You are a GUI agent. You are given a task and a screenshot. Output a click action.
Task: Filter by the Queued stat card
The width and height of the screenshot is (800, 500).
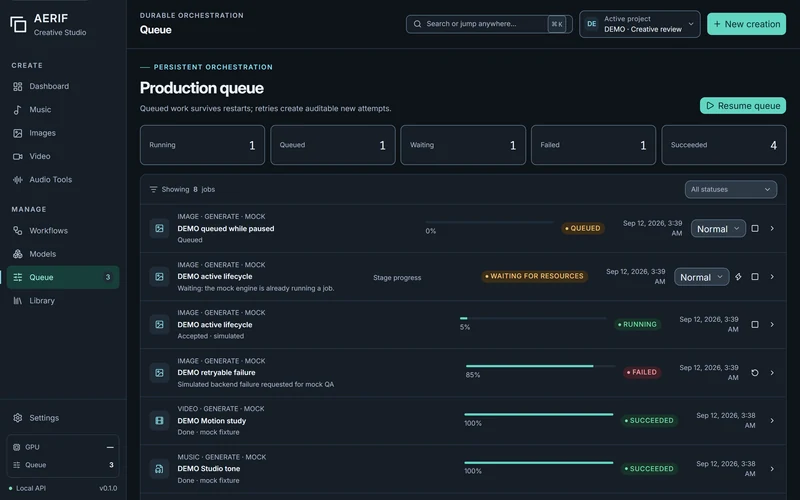point(333,145)
